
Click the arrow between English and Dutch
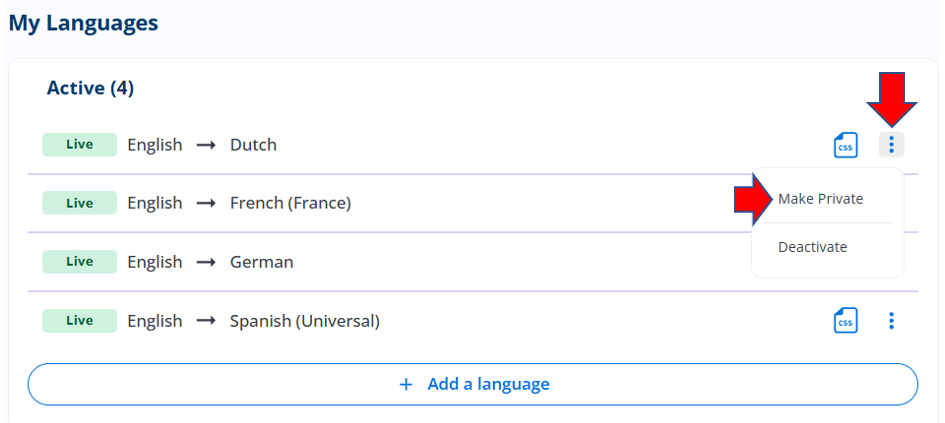click(206, 145)
